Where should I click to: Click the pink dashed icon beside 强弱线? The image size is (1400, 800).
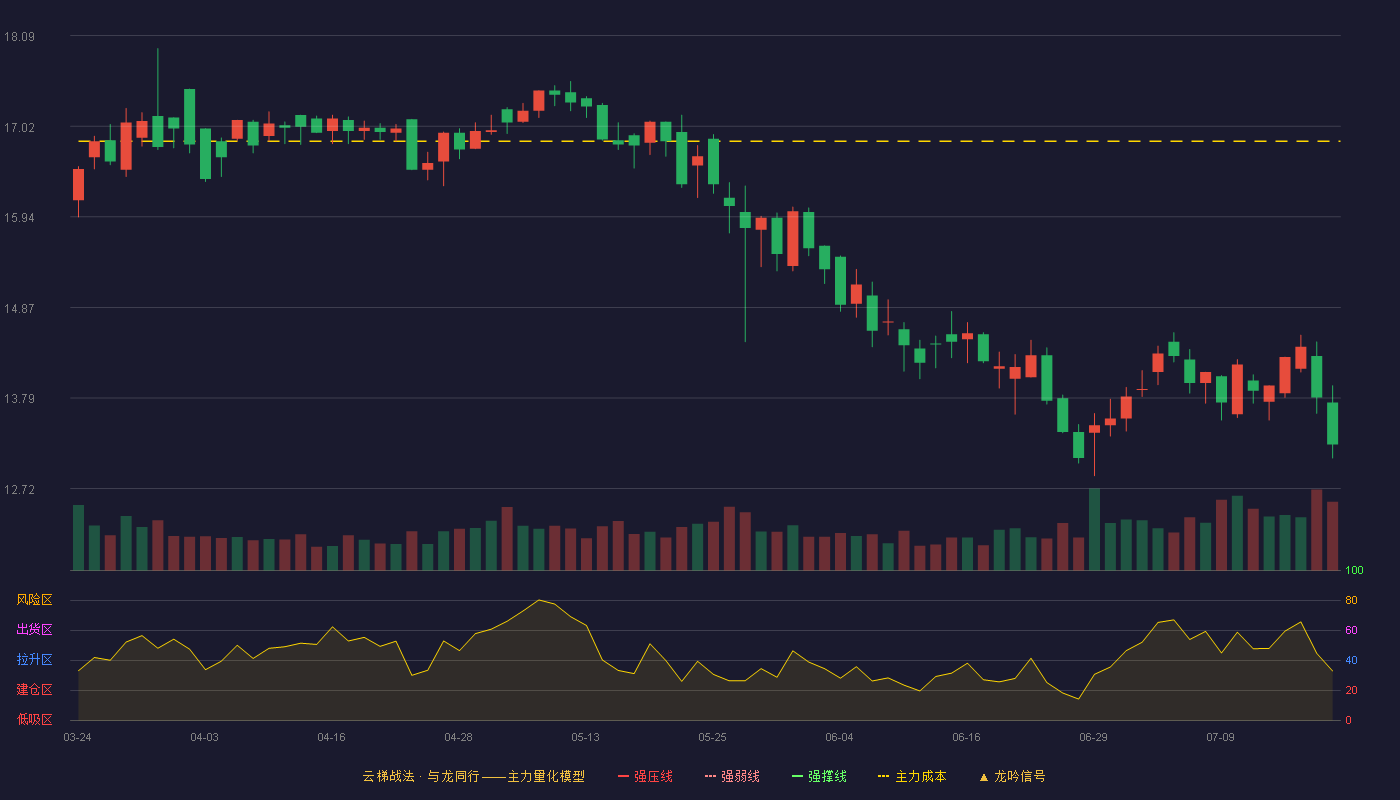coord(710,776)
